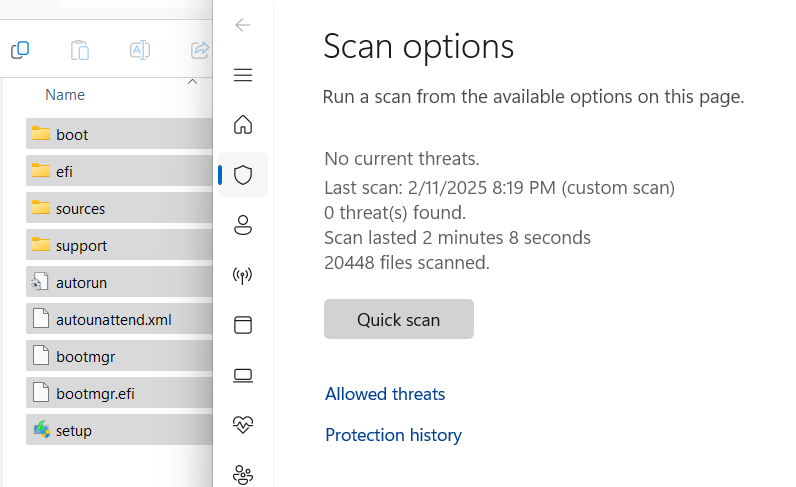The width and height of the screenshot is (796, 487).
Task: Go back with the left arrow
Action: point(243,25)
